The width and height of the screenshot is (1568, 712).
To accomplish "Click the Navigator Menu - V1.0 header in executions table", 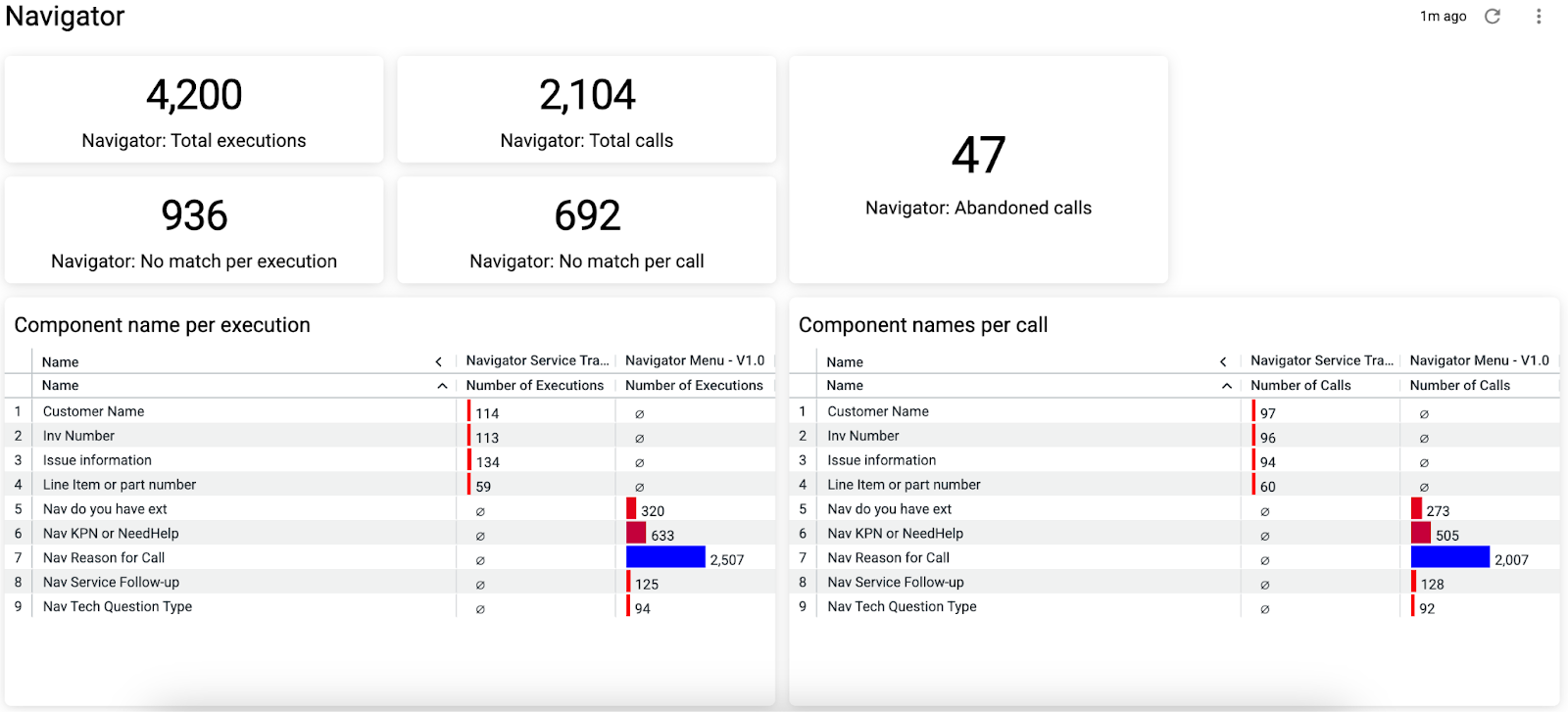I will [x=695, y=360].
